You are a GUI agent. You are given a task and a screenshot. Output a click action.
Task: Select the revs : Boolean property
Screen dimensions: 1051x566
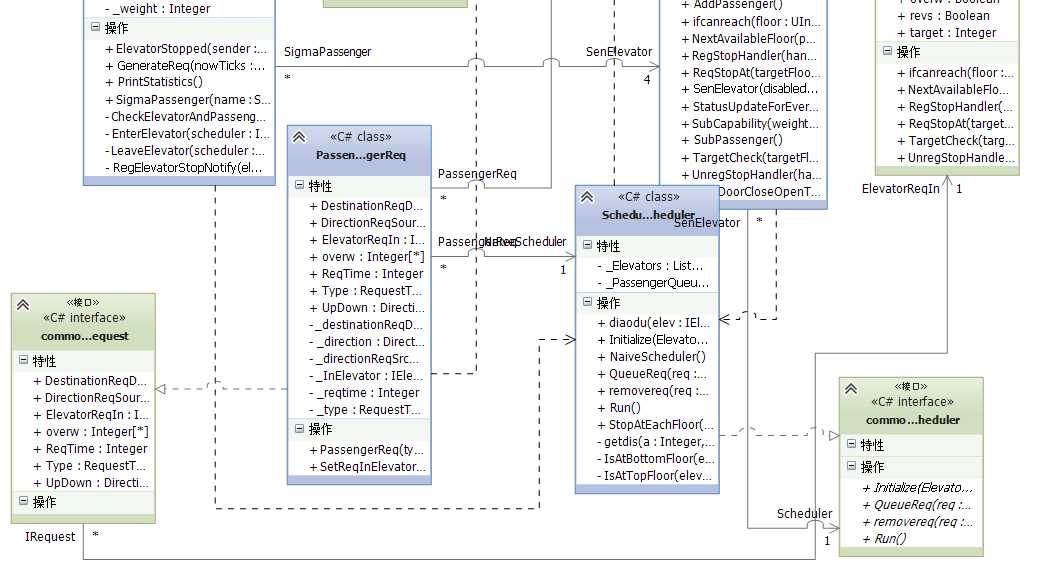point(944,16)
